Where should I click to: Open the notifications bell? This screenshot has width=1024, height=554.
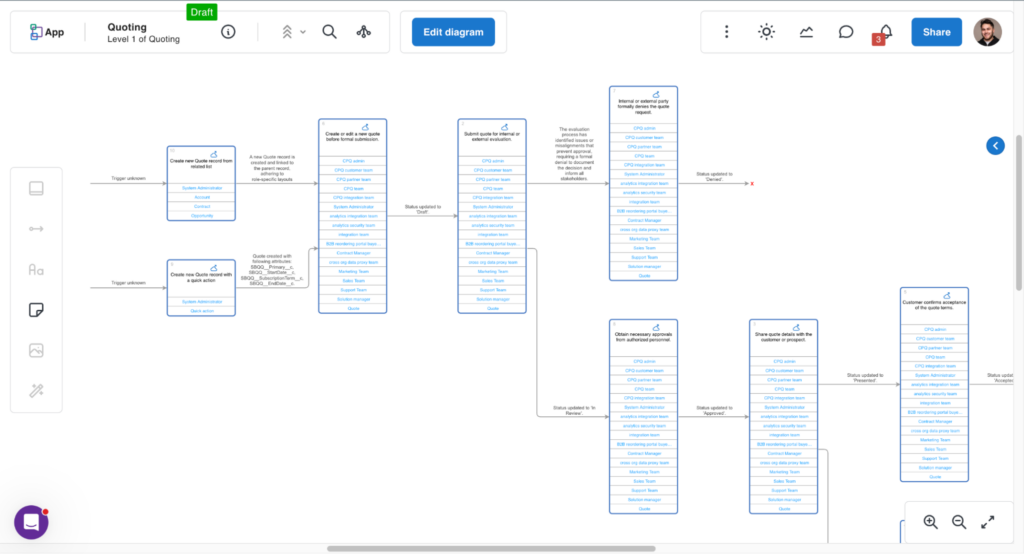(885, 32)
